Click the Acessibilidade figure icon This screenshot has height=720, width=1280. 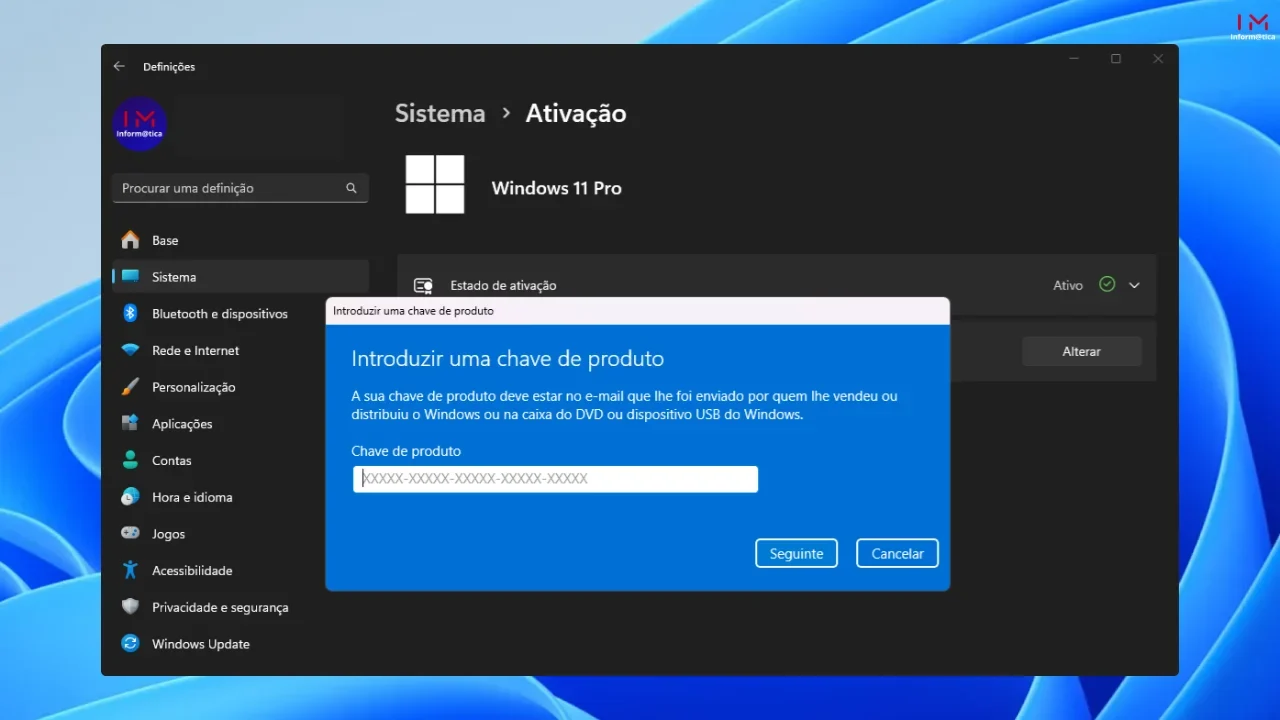130,570
